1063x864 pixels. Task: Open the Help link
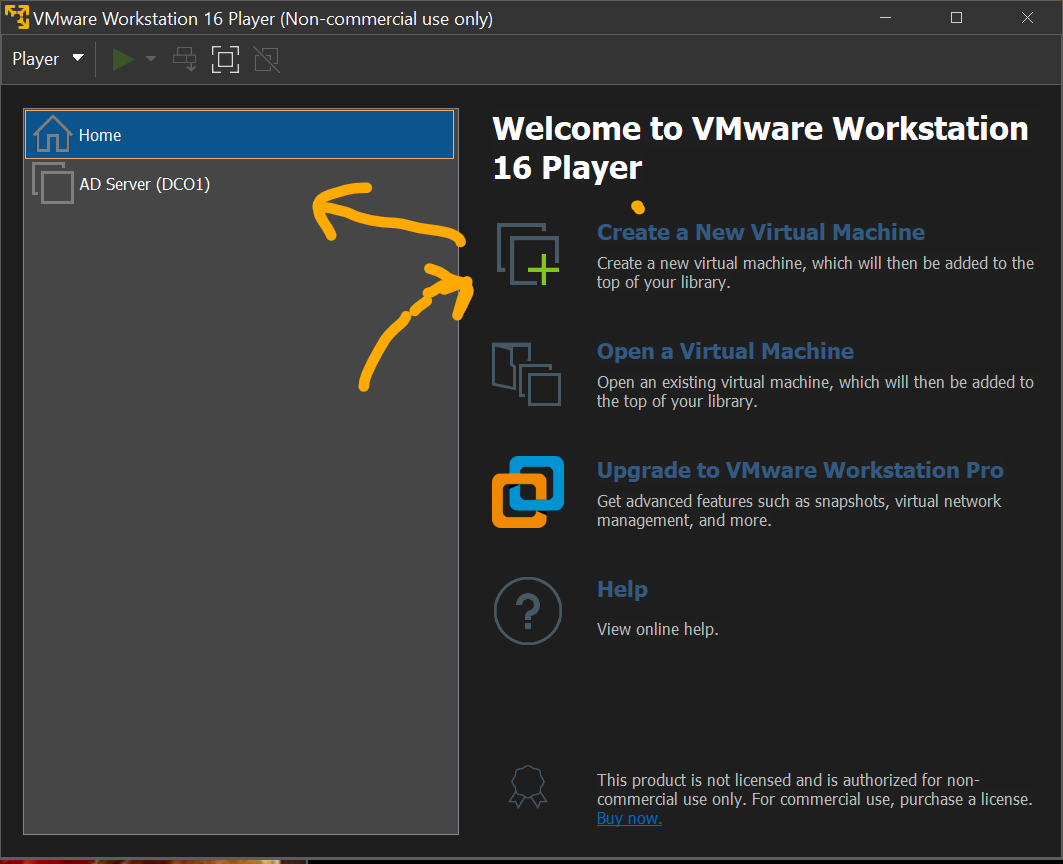622,589
